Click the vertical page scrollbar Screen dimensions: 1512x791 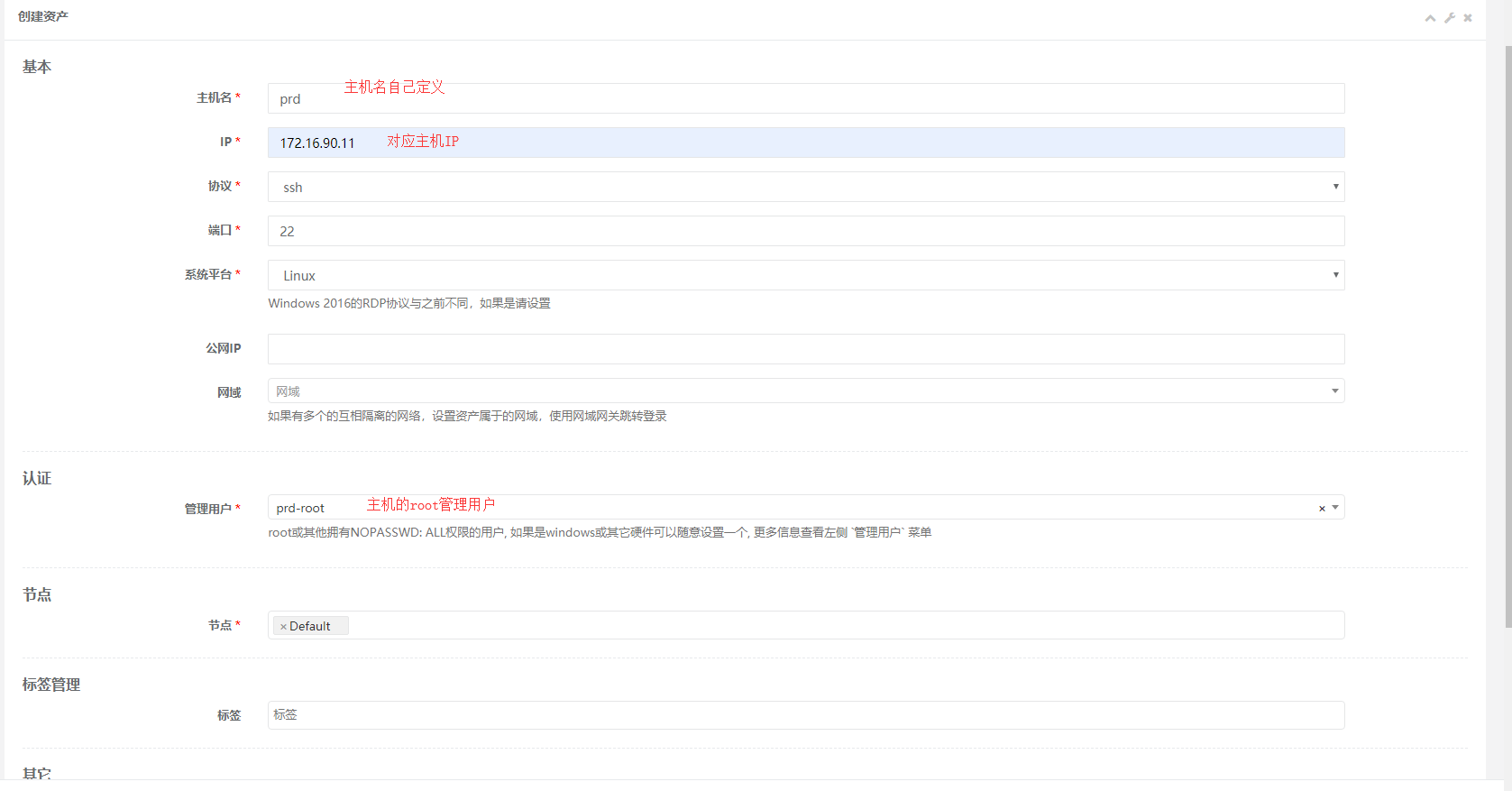coord(1507,336)
